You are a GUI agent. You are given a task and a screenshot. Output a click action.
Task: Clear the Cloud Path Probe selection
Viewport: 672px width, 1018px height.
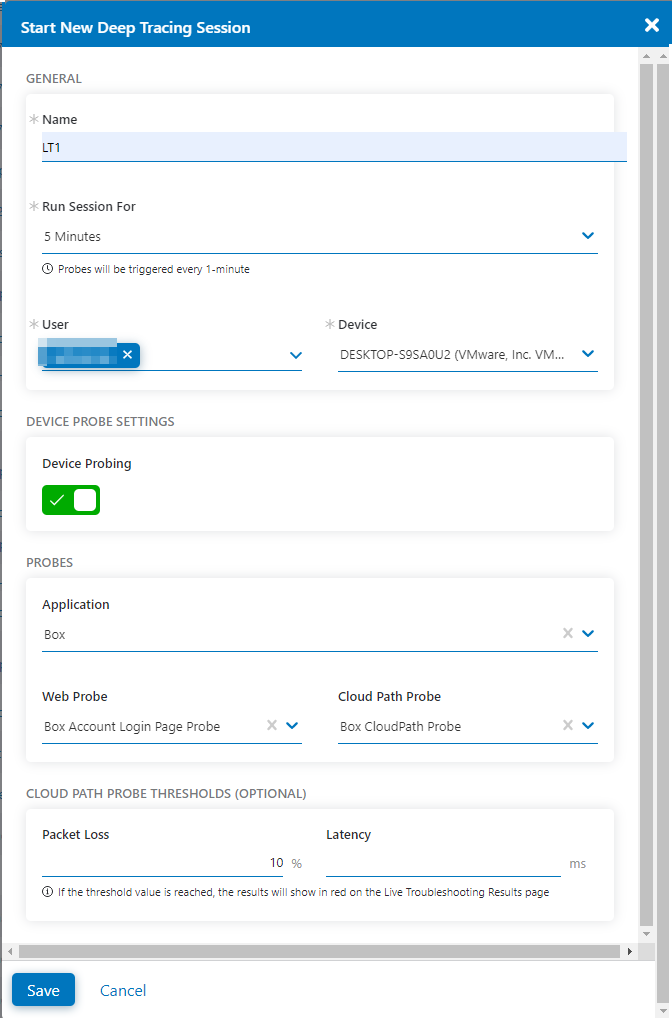[x=566, y=726]
